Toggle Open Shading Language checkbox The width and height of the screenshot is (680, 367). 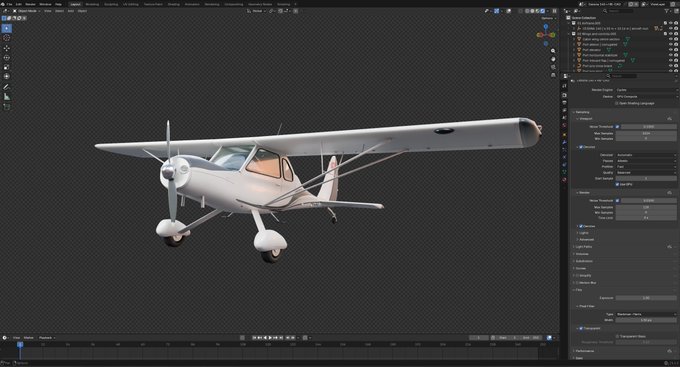pyautogui.click(x=617, y=103)
